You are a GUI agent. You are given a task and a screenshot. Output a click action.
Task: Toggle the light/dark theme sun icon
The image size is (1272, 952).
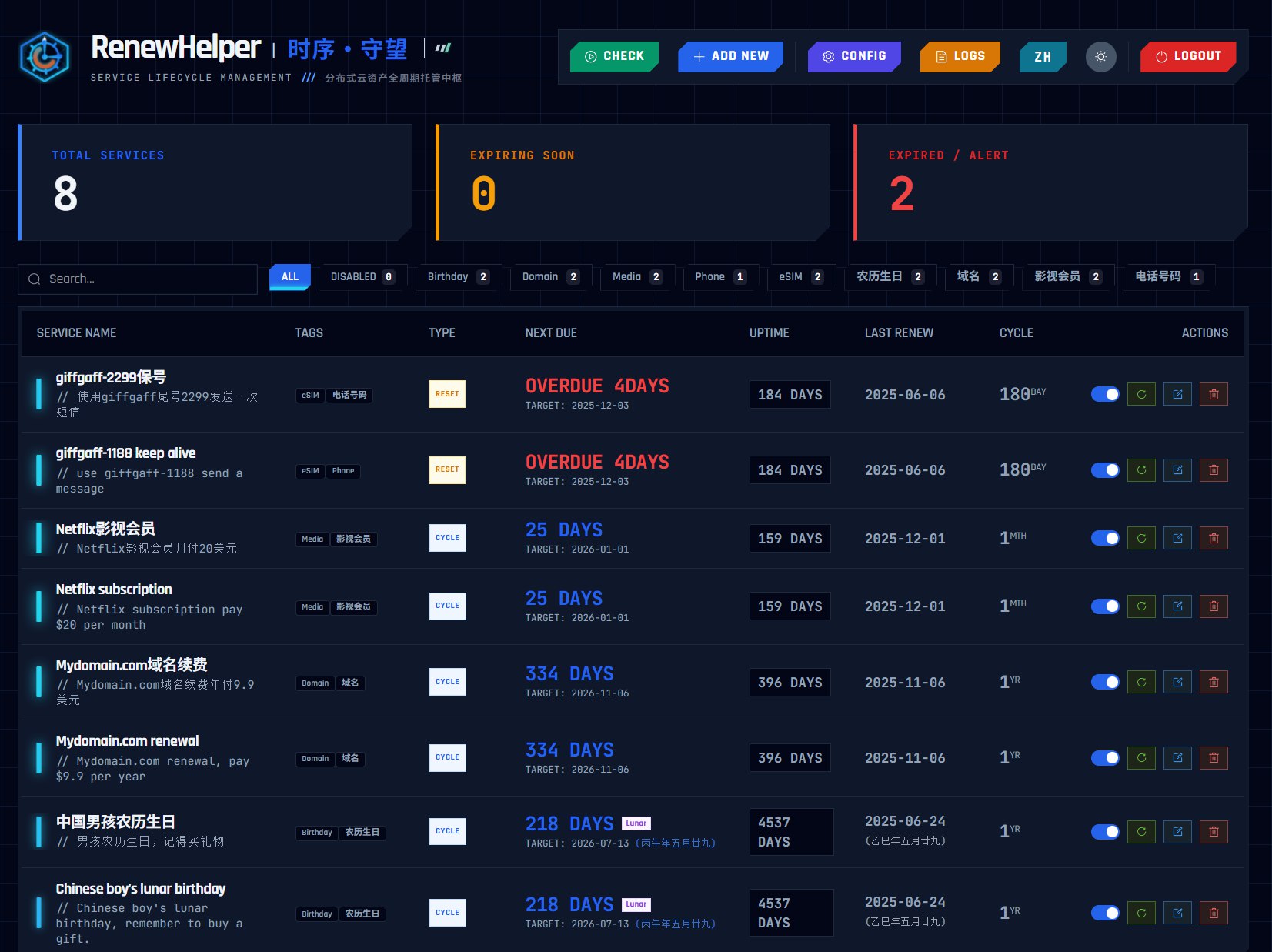coord(1100,57)
